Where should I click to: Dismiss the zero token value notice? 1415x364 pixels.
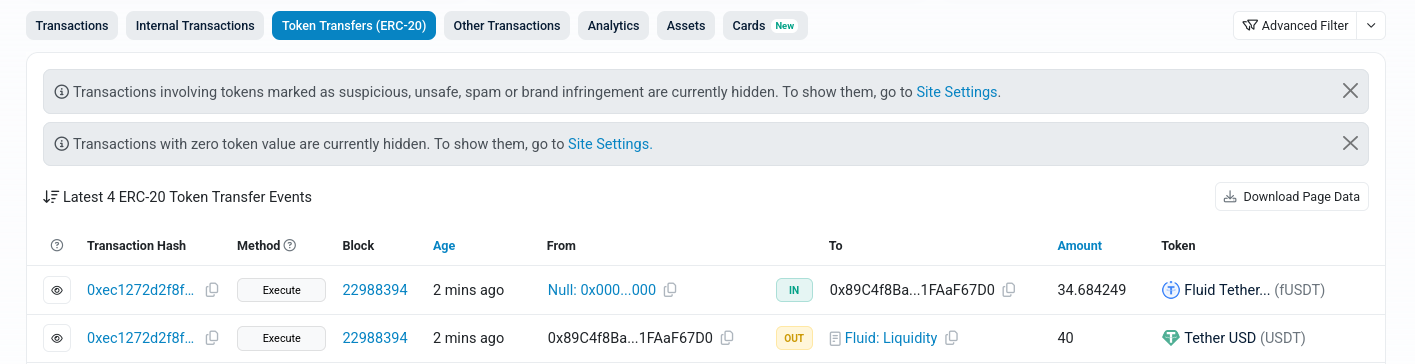[1350, 143]
